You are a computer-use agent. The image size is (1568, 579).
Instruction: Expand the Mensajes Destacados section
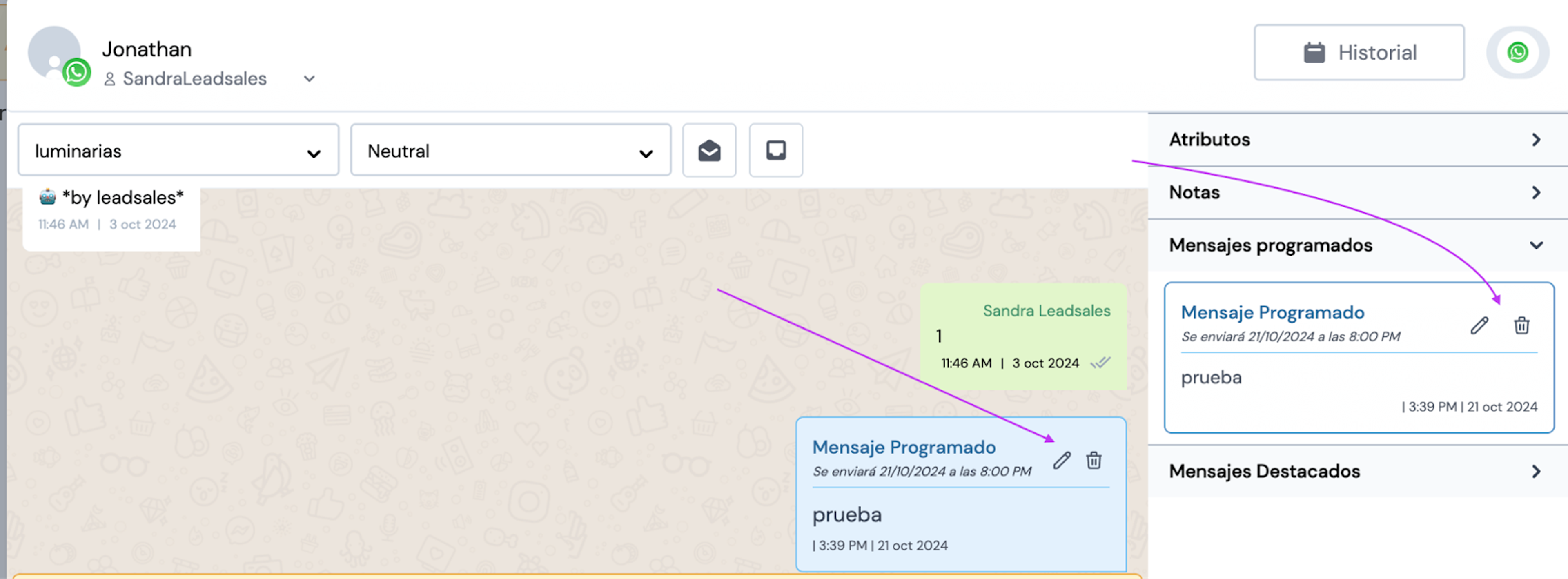tap(1357, 471)
